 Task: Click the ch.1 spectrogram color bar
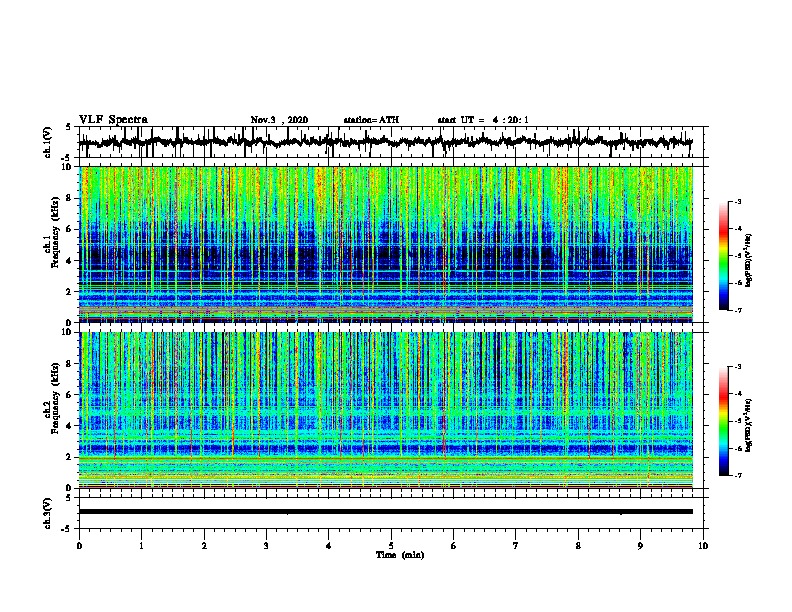(723, 256)
